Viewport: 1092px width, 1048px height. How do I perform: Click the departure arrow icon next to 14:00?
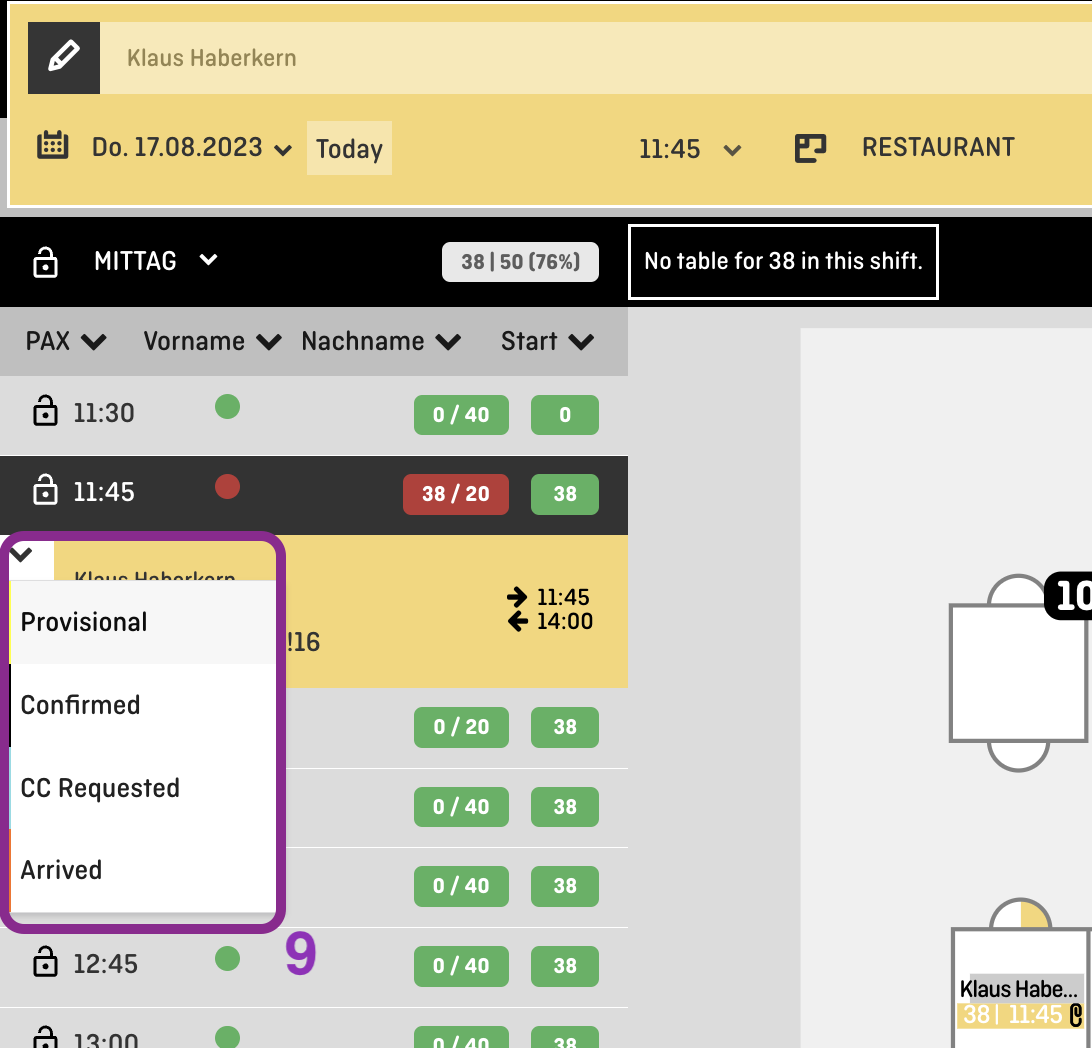tap(515, 621)
